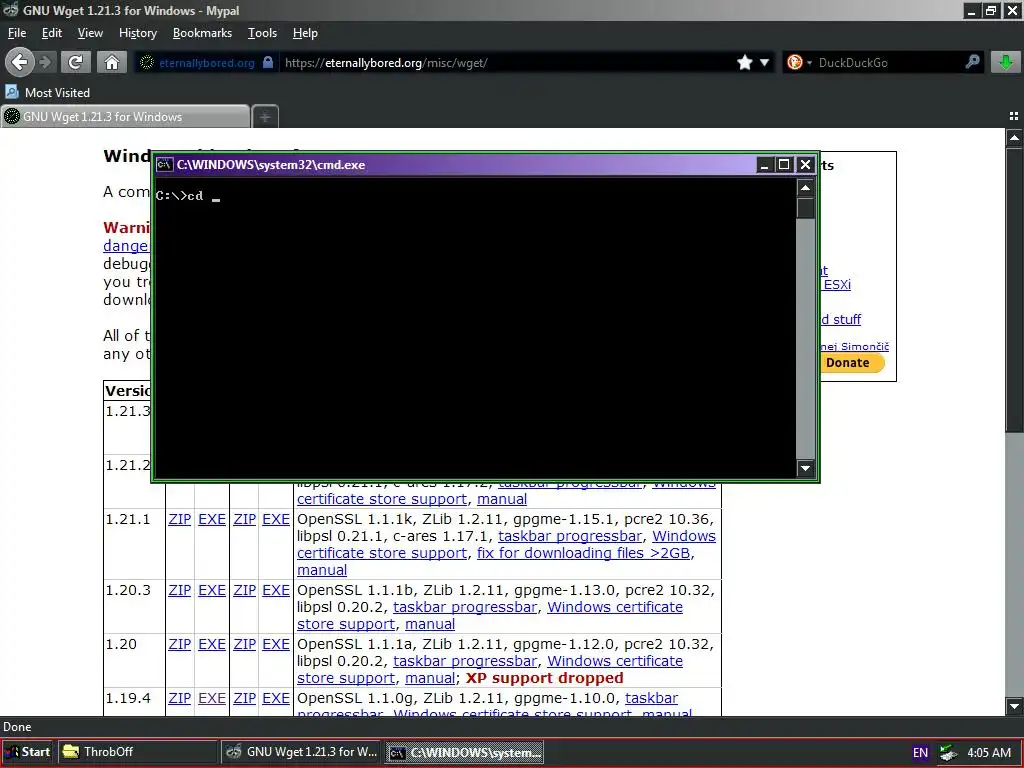
Task: Click the Most Visited bookmarks icon
Action: click(12, 92)
